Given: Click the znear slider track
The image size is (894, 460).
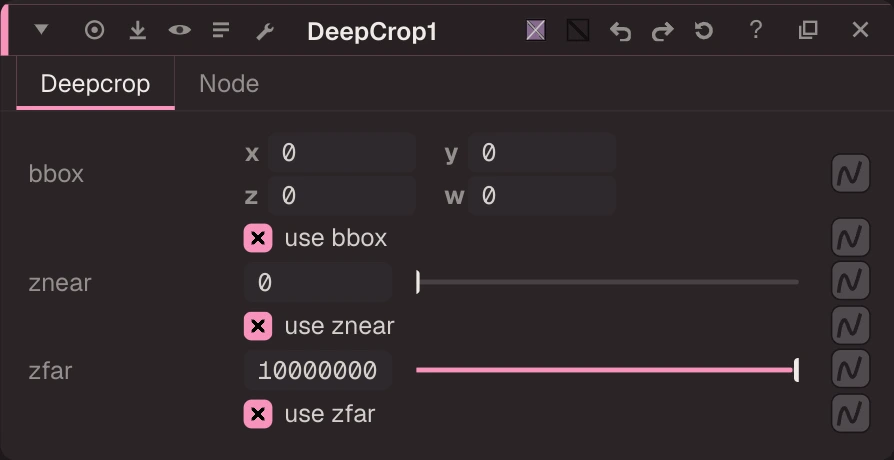Looking at the screenshot, I should click(607, 282).
